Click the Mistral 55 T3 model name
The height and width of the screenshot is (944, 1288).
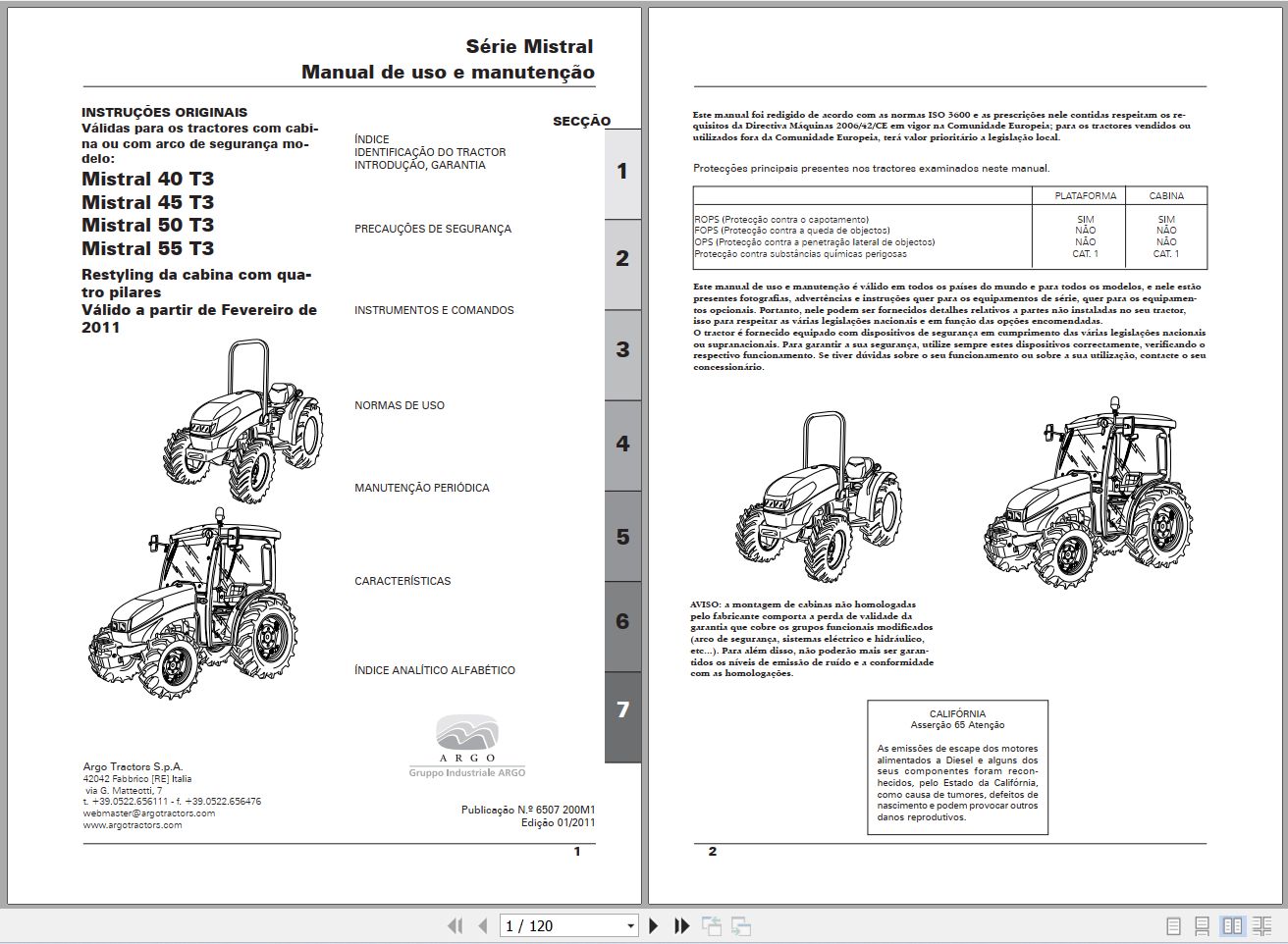tap(147, 248)
